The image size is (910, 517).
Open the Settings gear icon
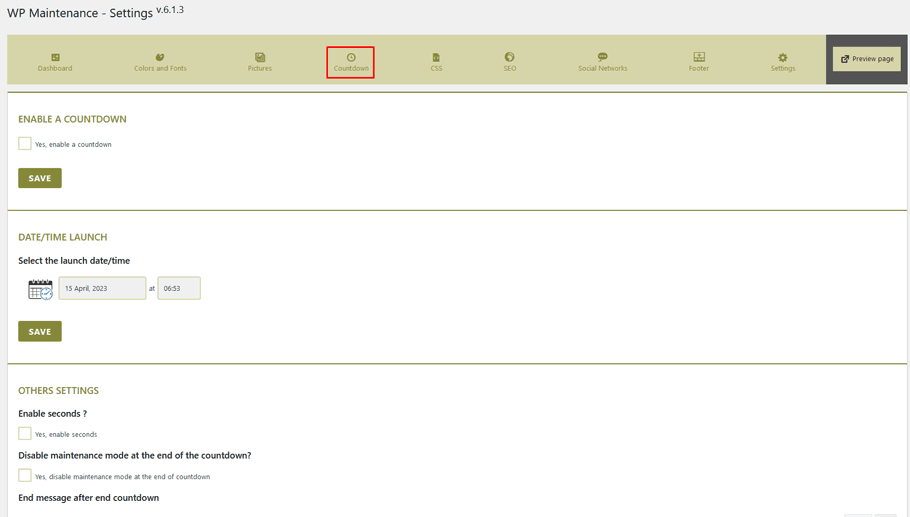point(783,57)
